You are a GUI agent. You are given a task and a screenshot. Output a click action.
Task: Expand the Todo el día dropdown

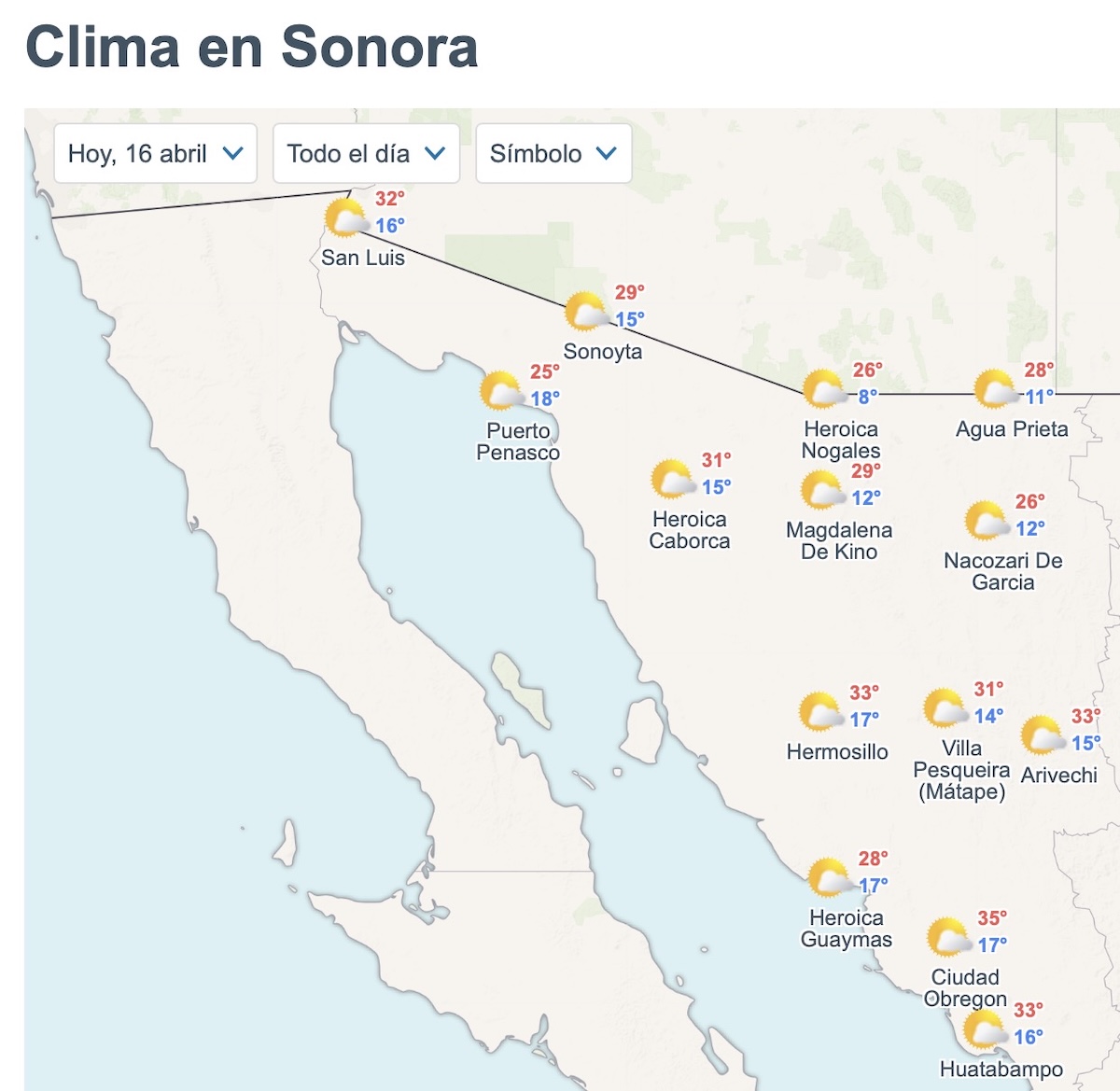click(363, 154)
